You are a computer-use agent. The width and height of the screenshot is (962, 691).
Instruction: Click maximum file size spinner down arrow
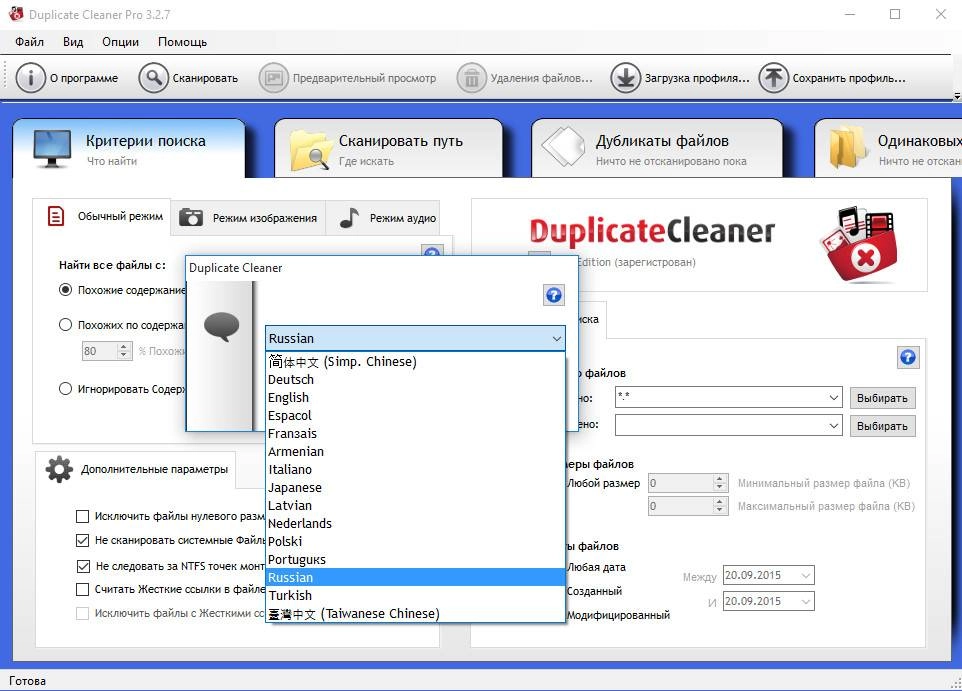tap(720, 510)
